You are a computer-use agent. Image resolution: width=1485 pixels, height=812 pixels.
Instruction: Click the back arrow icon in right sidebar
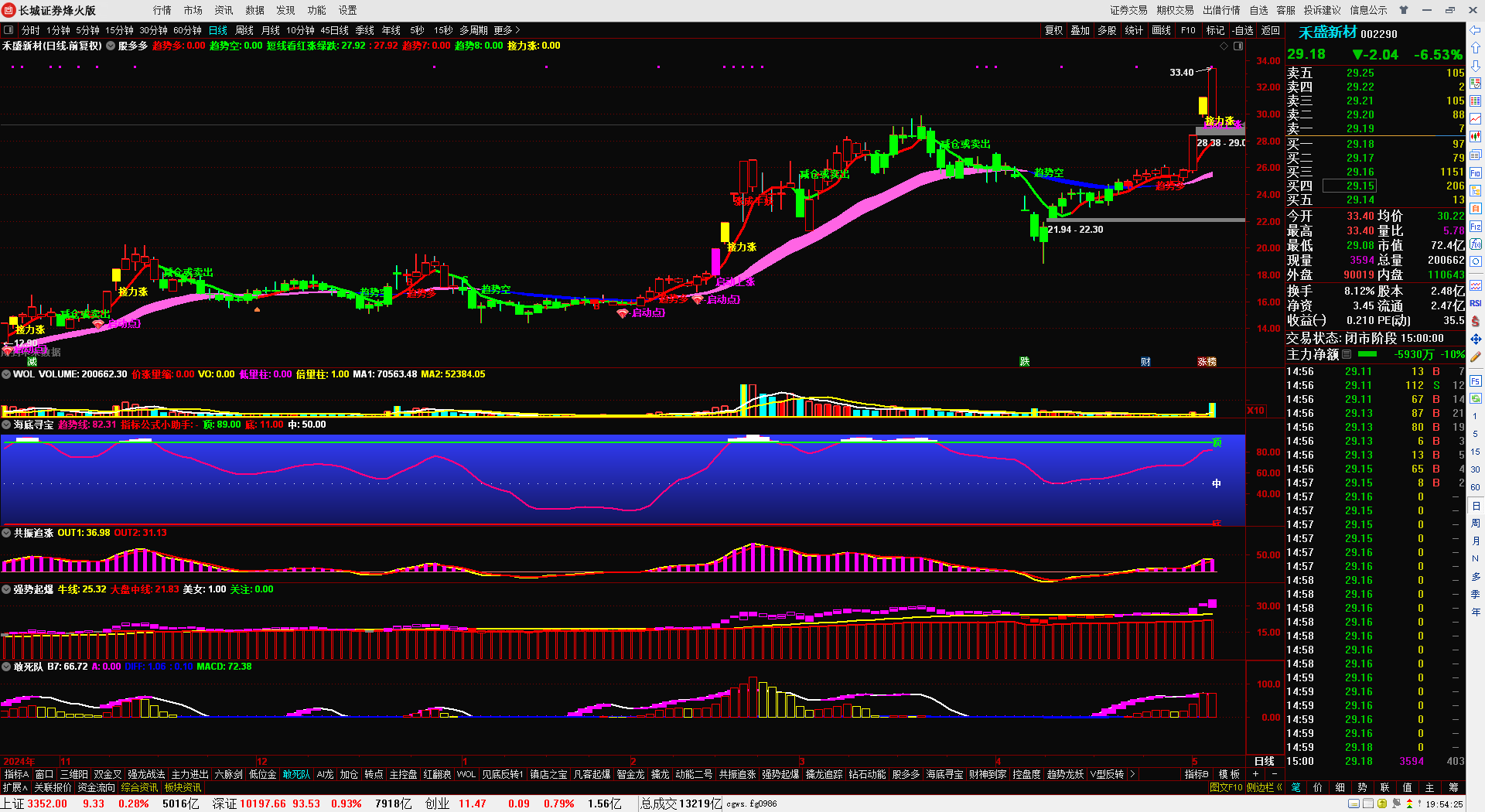click(1476, 30)
